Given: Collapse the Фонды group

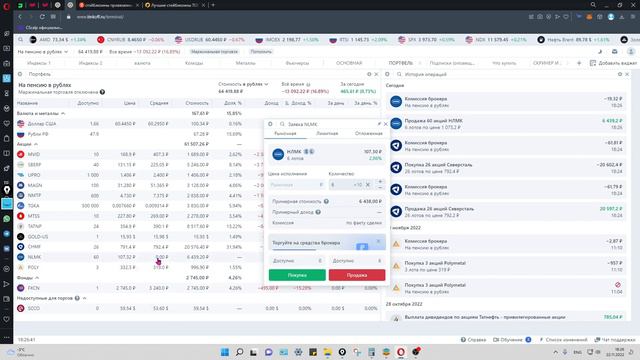Looking at the screenshot, I should [x=37, y=278].
